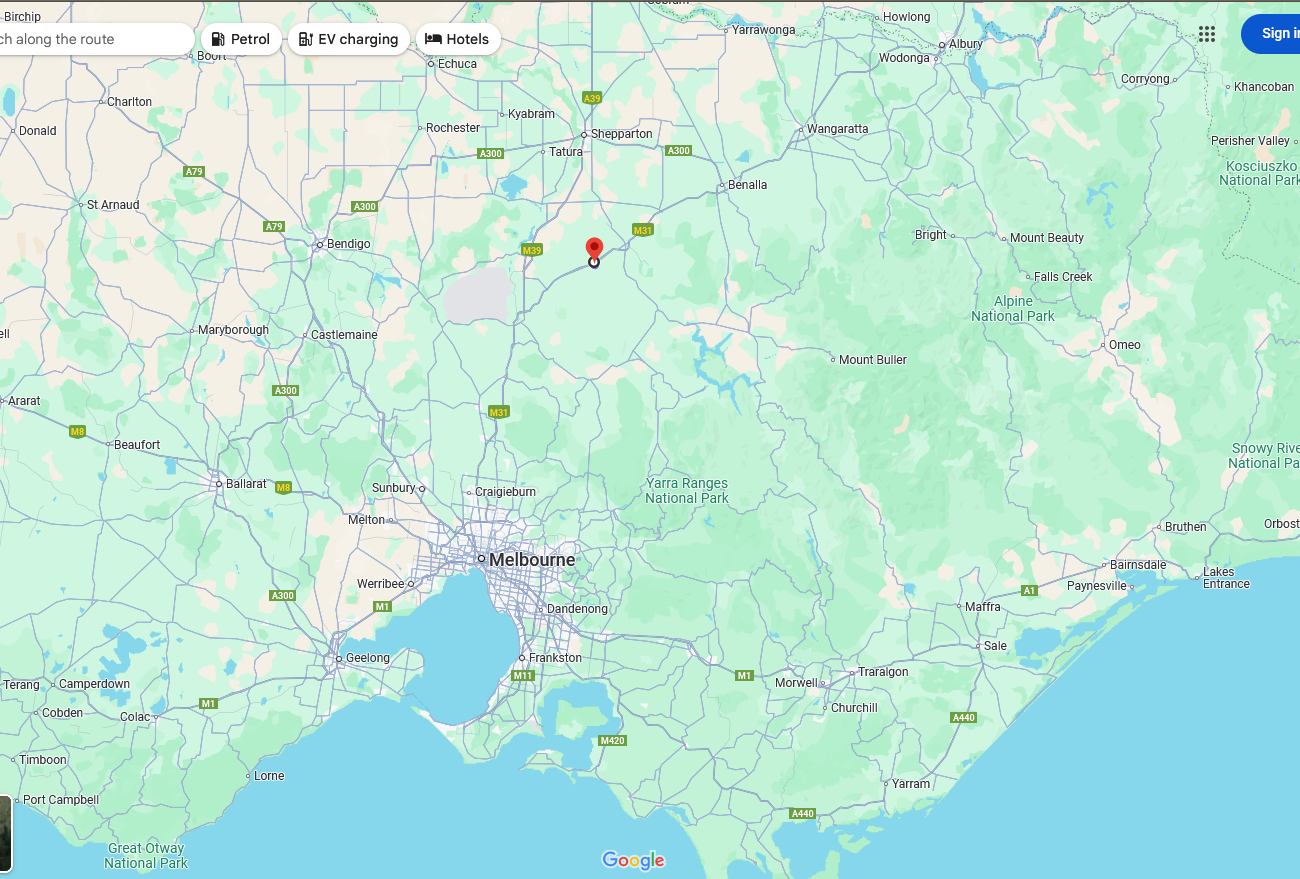This screenshot has height=879, width=1300.
Task: Click the Ballarat town label
Action: click(x=246, y=484)
